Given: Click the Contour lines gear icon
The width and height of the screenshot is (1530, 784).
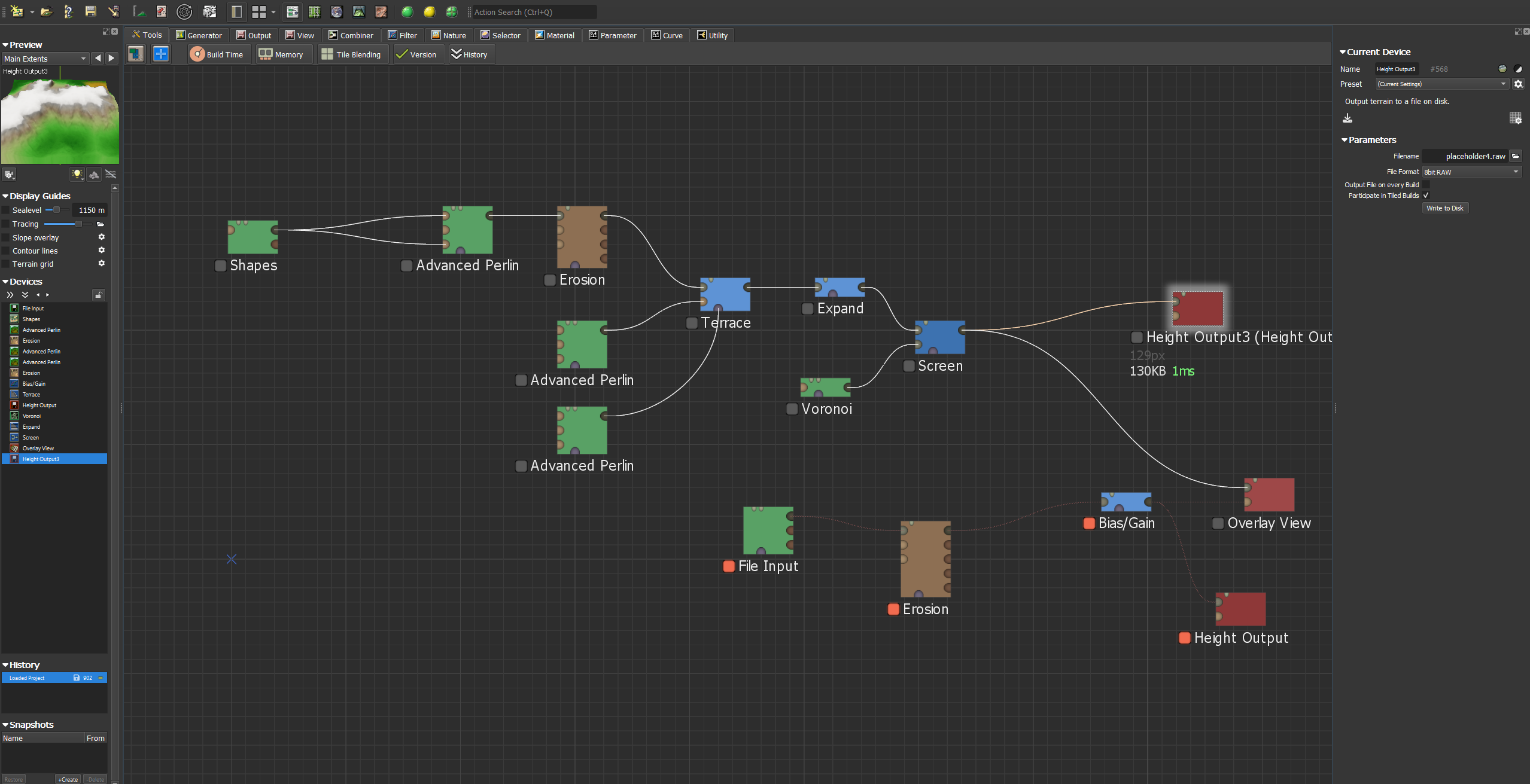Looking at the screenshot, I should pos(101,250).
